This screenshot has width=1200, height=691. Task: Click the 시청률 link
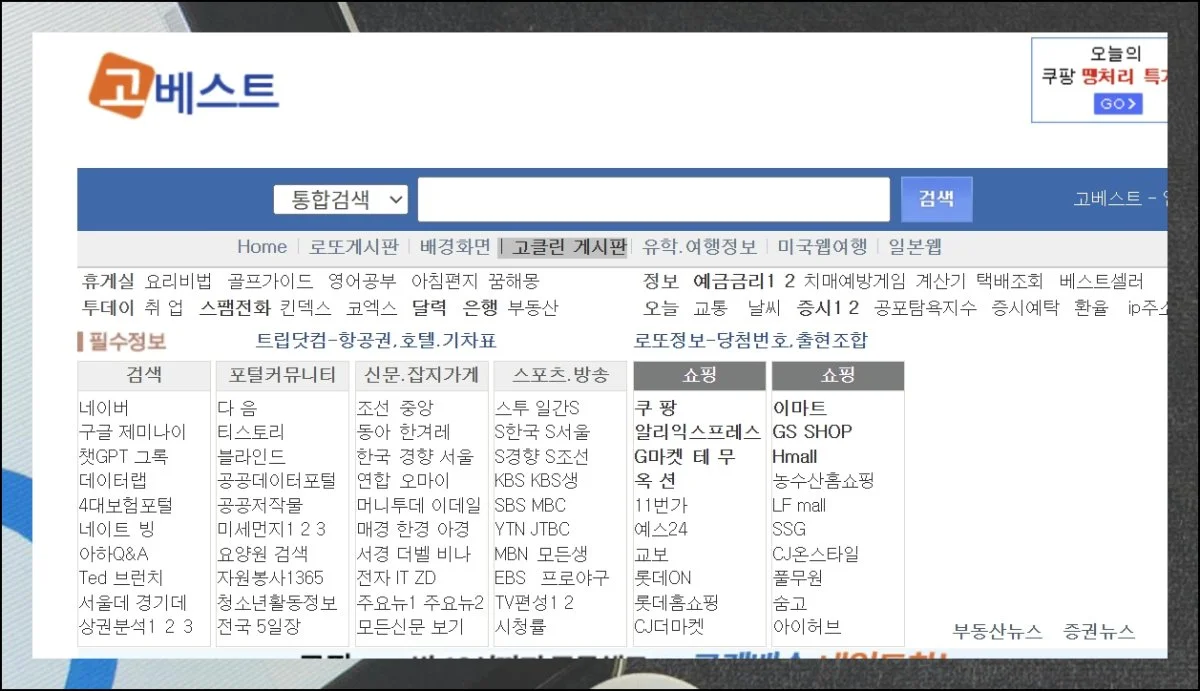tap(520, 627)
